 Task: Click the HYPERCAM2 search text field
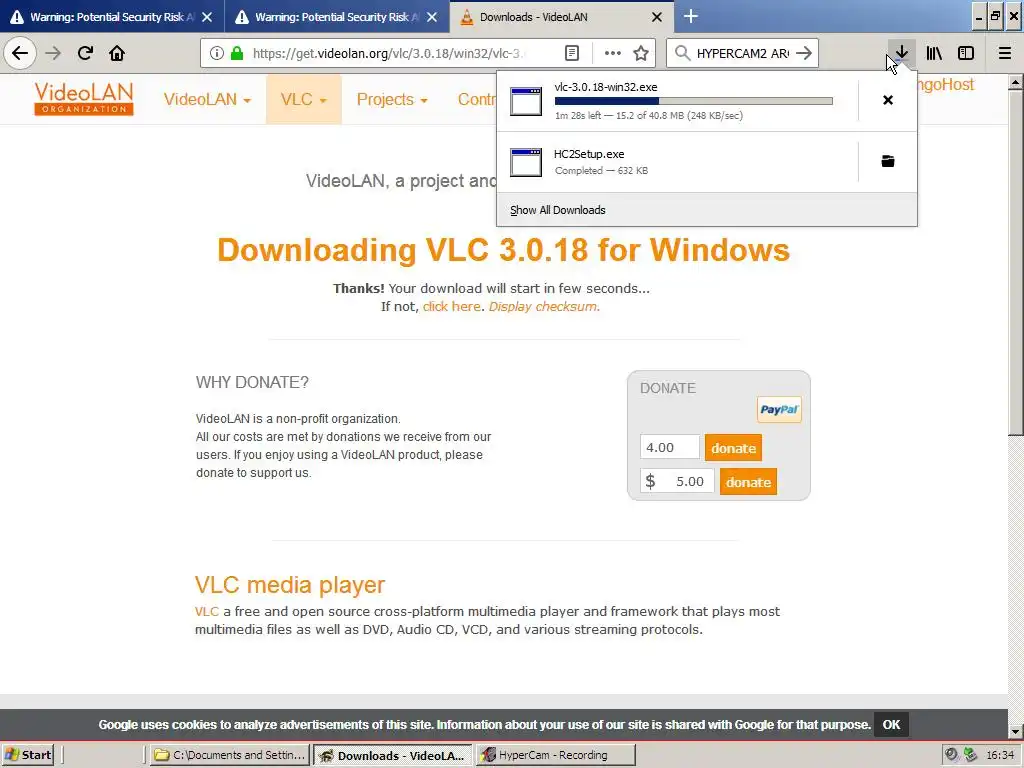(743, 53)
